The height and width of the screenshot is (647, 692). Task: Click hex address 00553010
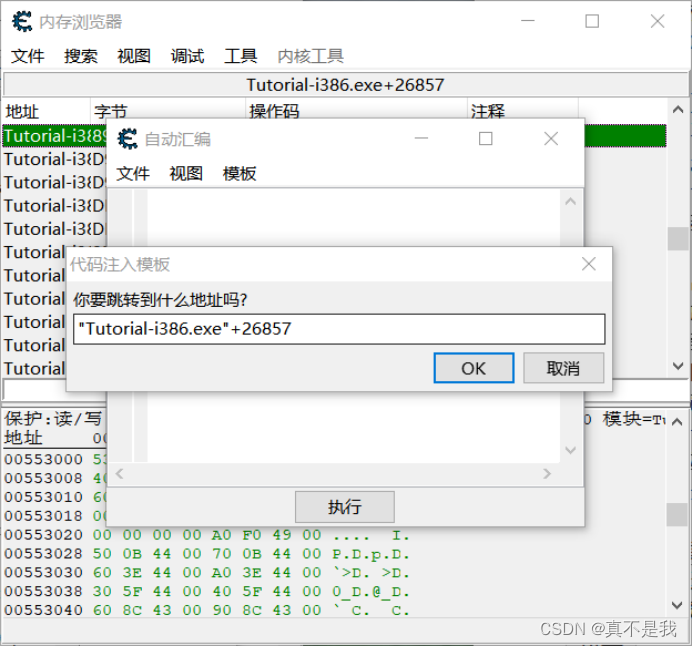43,497
